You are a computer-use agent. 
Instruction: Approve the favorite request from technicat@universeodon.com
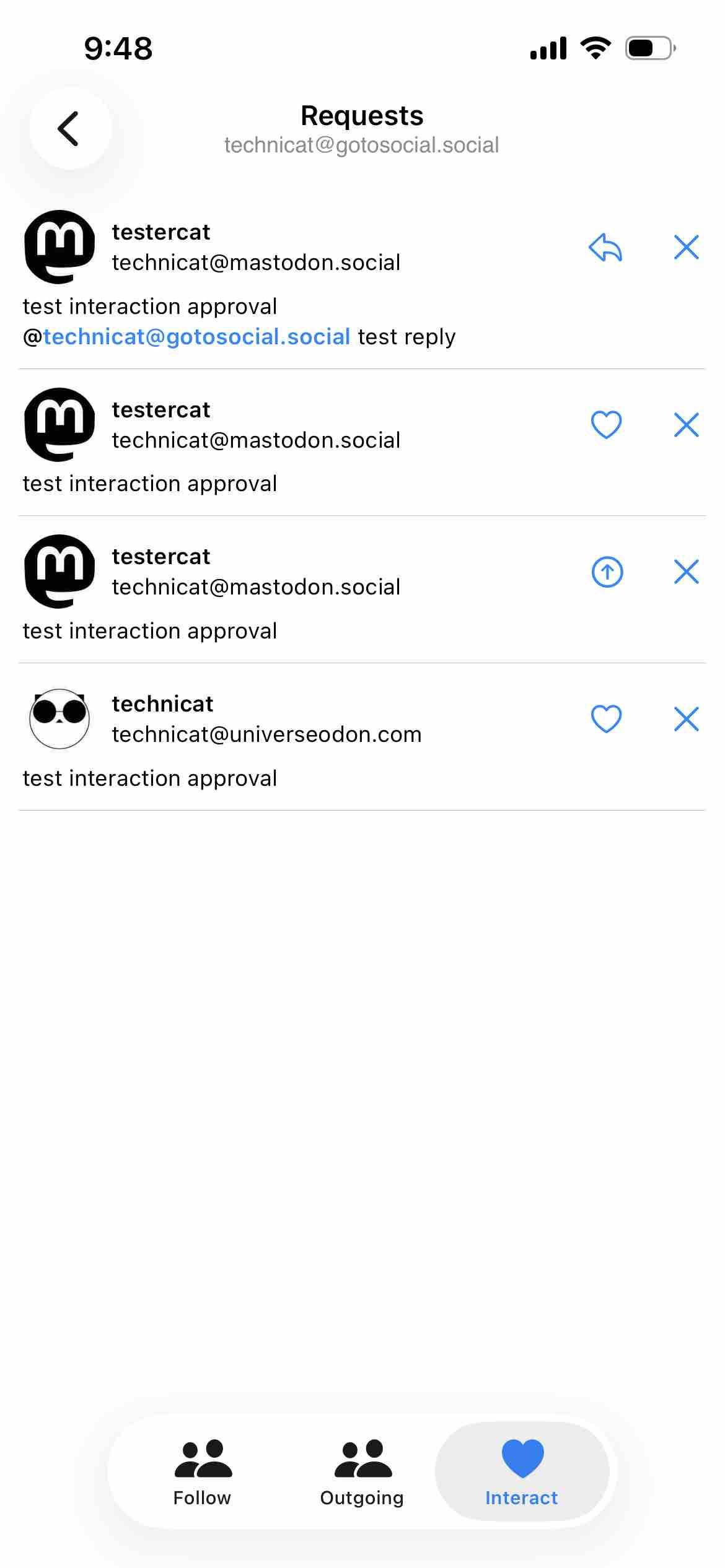[x=606, y=719]
